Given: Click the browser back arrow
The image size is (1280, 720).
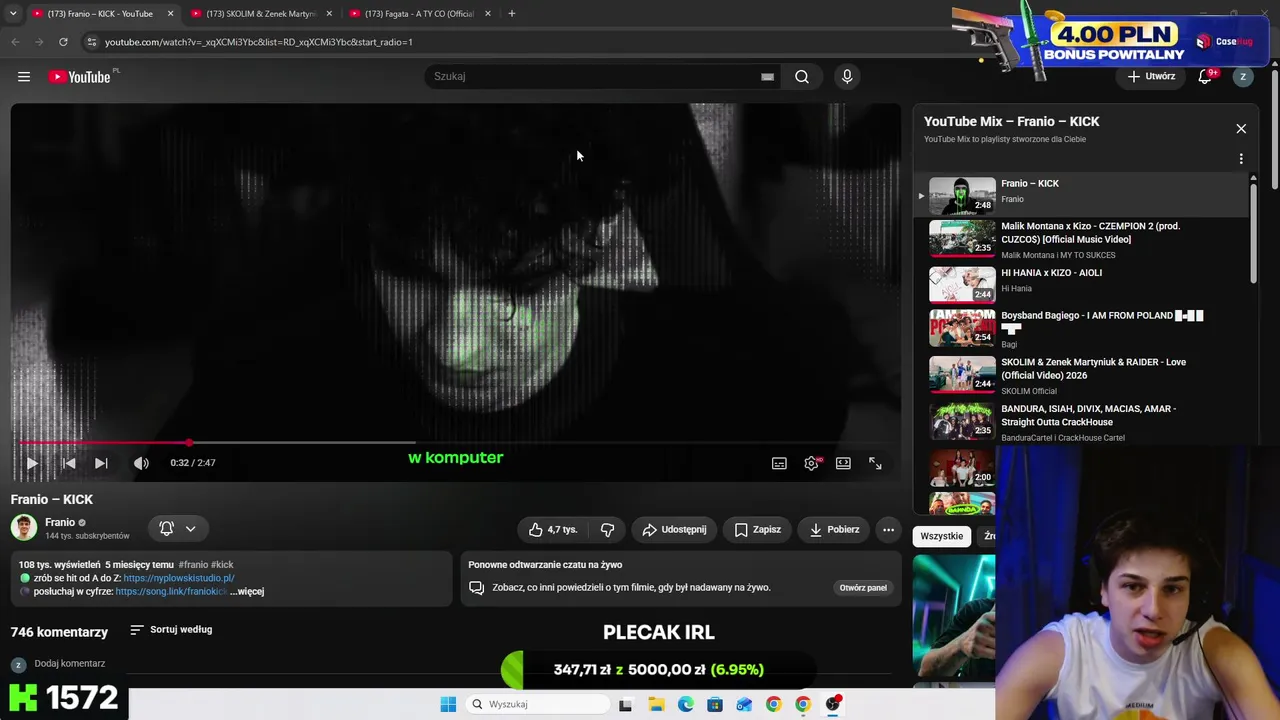Looking at the screenshot, I should click(15, 42).
